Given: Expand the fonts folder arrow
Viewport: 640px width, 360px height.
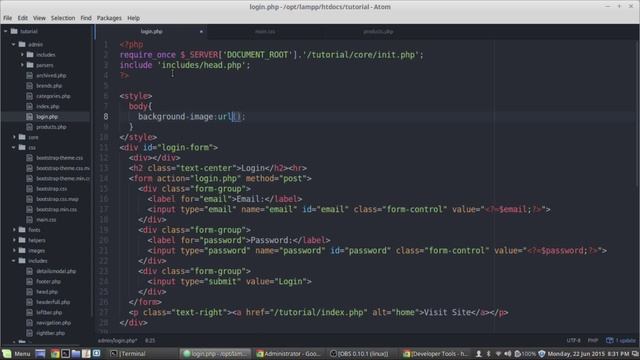Looking at the screenshot, I should [14, 230].
